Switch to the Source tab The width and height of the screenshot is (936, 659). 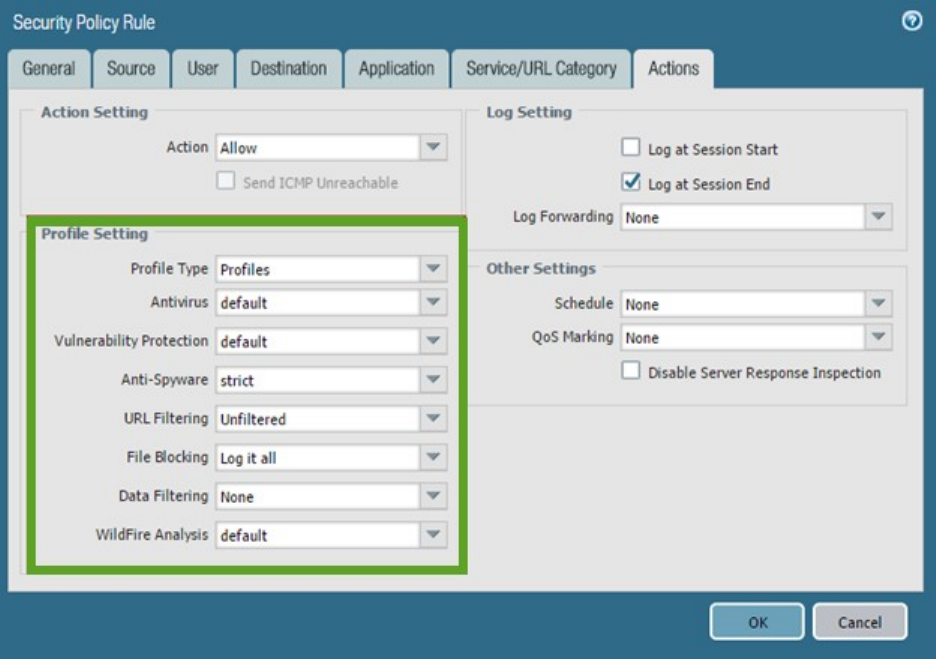click(131, 69)
